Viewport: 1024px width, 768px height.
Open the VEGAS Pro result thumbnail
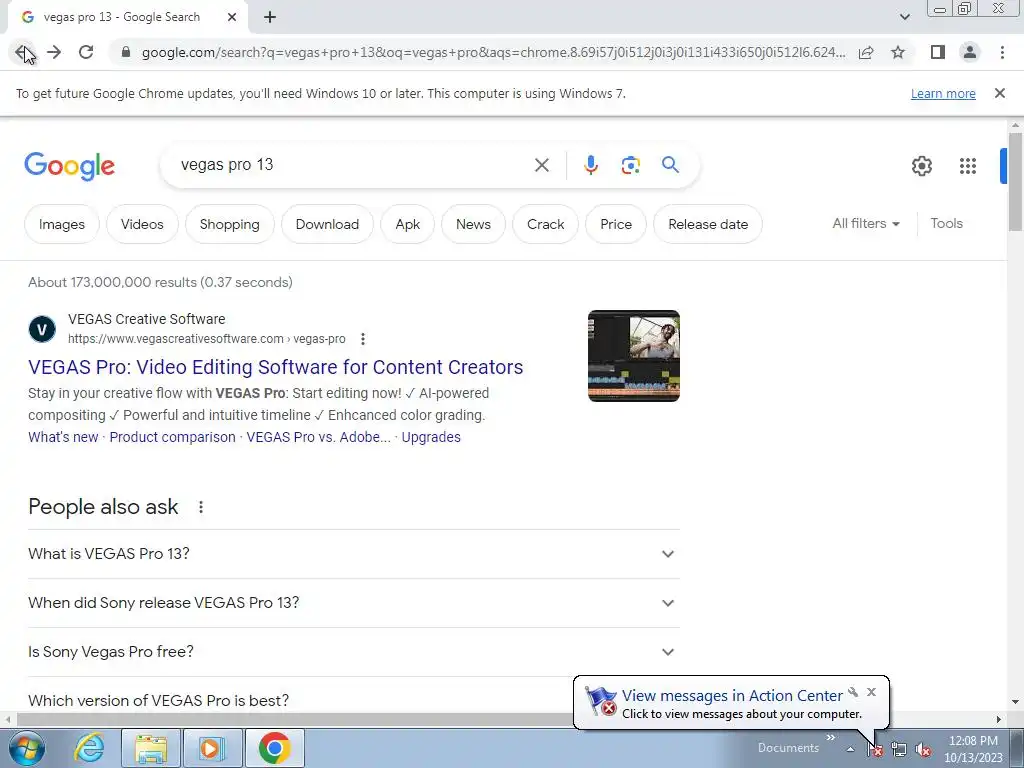(x=633, y=356)
